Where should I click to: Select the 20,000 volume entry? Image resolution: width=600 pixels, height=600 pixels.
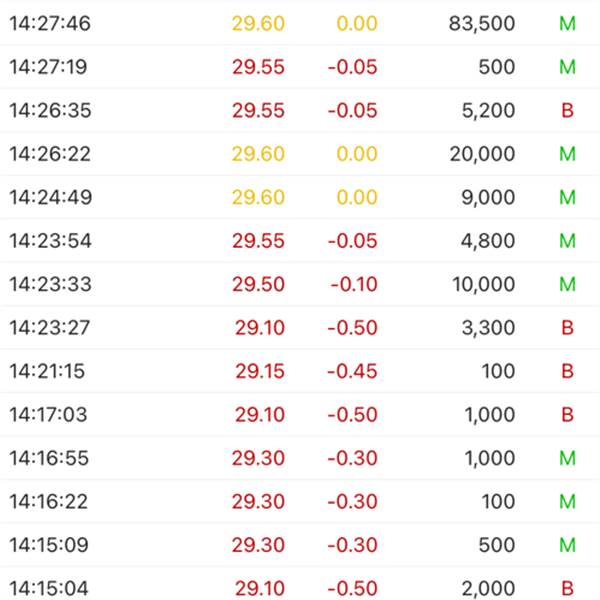[x=482, y=154]
